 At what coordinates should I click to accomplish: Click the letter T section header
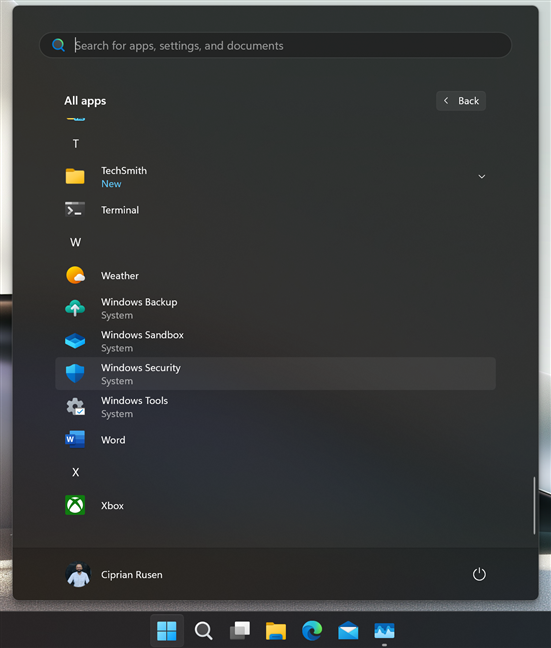(x=76, y=143)
